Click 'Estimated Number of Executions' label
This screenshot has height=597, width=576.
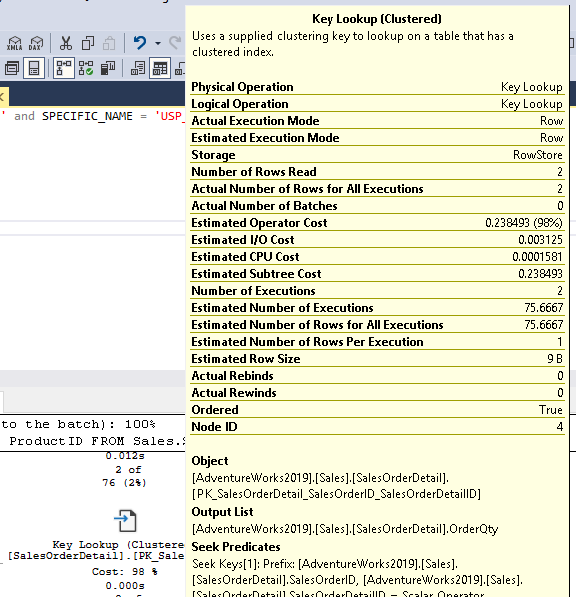282,308
